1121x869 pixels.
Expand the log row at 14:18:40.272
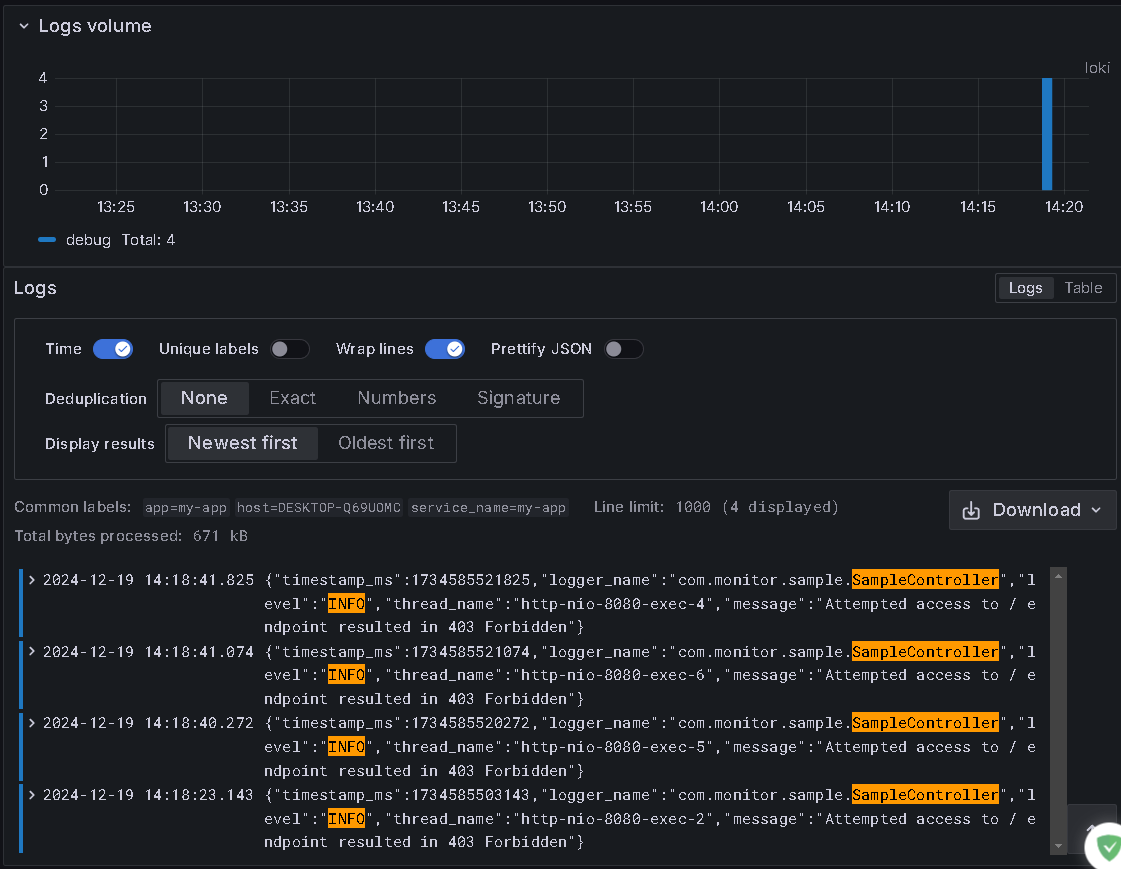(x=31, y=723)
